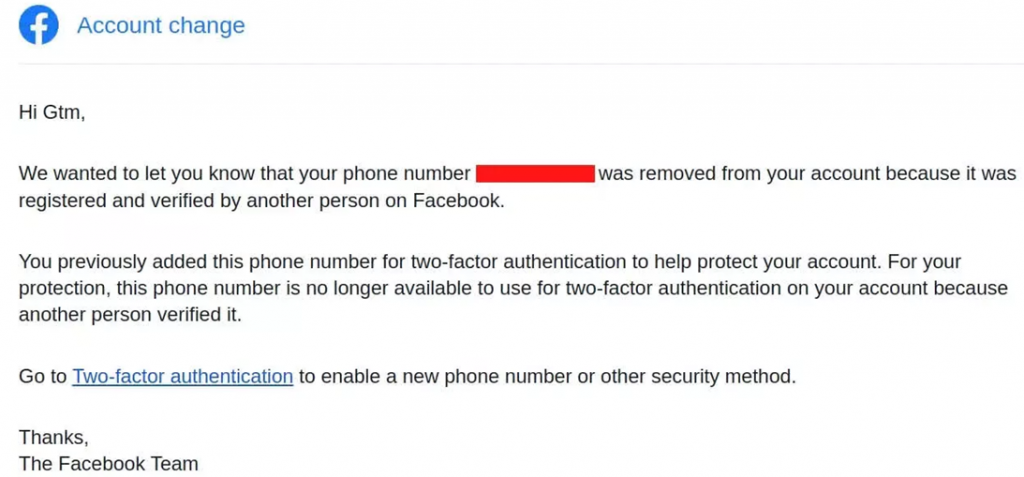Viewport: 1024px width, 477px height.
Task: Click the another person verified it sentence
Action: [x=130, y=315]
